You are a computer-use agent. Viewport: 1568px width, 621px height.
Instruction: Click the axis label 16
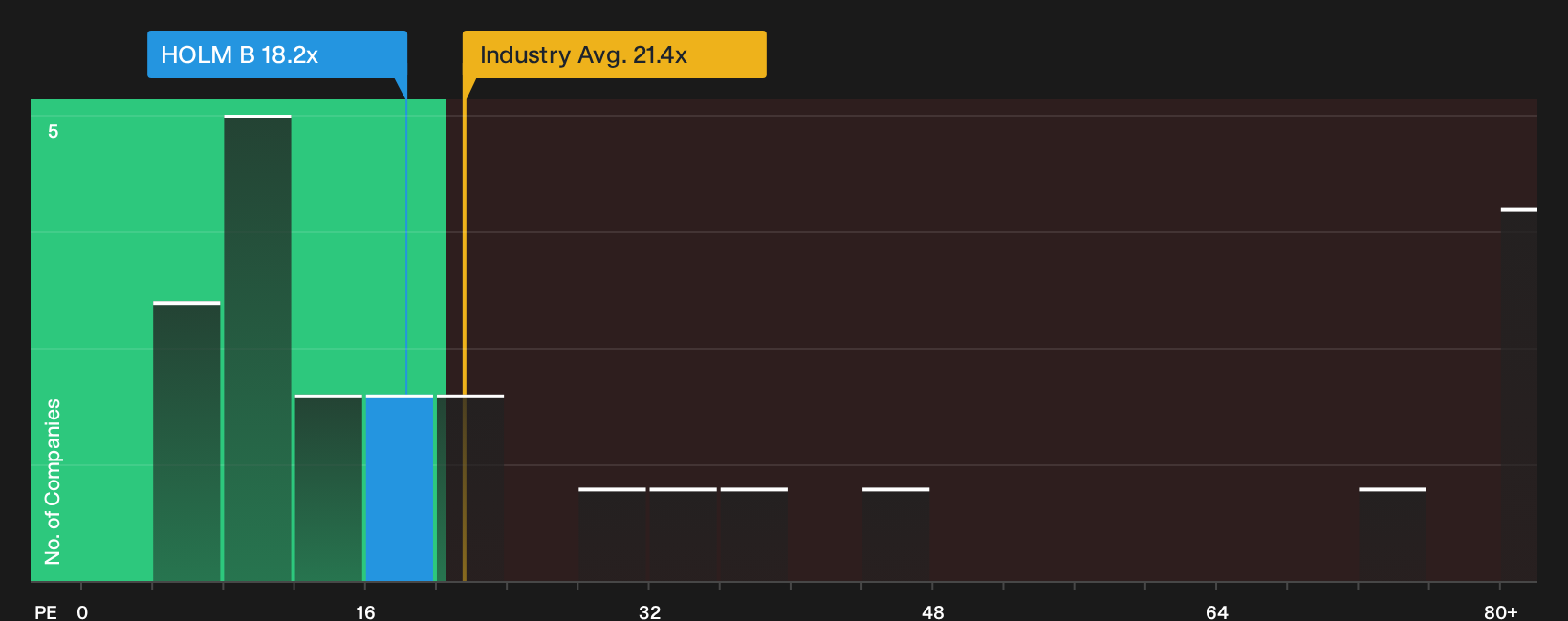pos(365,611)
